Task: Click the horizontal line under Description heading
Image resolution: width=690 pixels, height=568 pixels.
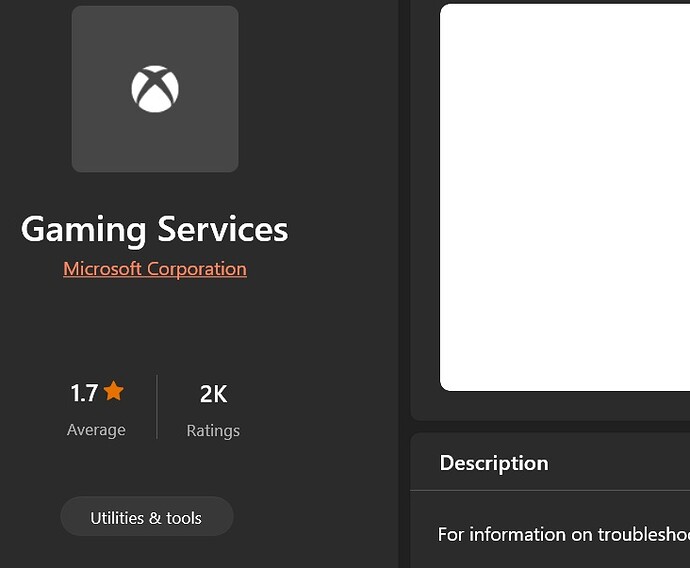Action: [550, 490]
